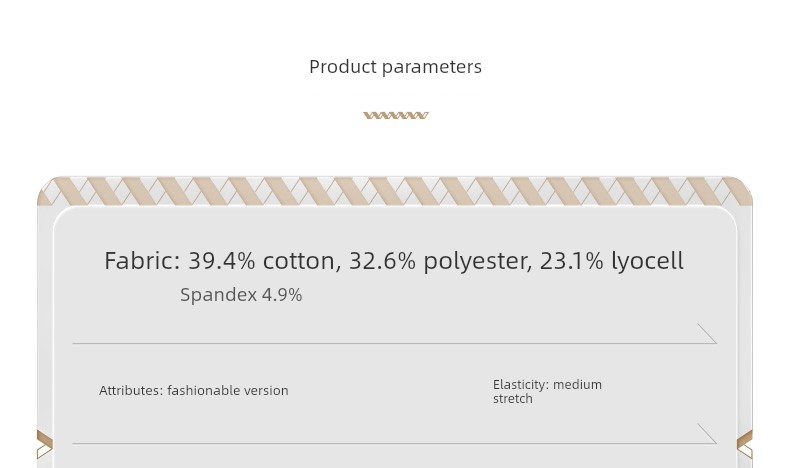The image size is (790, 468).
Task: Click the striped woven banner atop the card
Action: [x=395, y=190]
